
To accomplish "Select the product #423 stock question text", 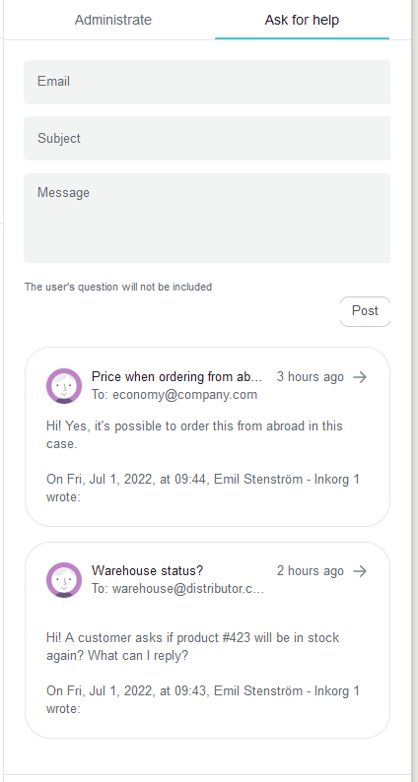I will 193,646.
